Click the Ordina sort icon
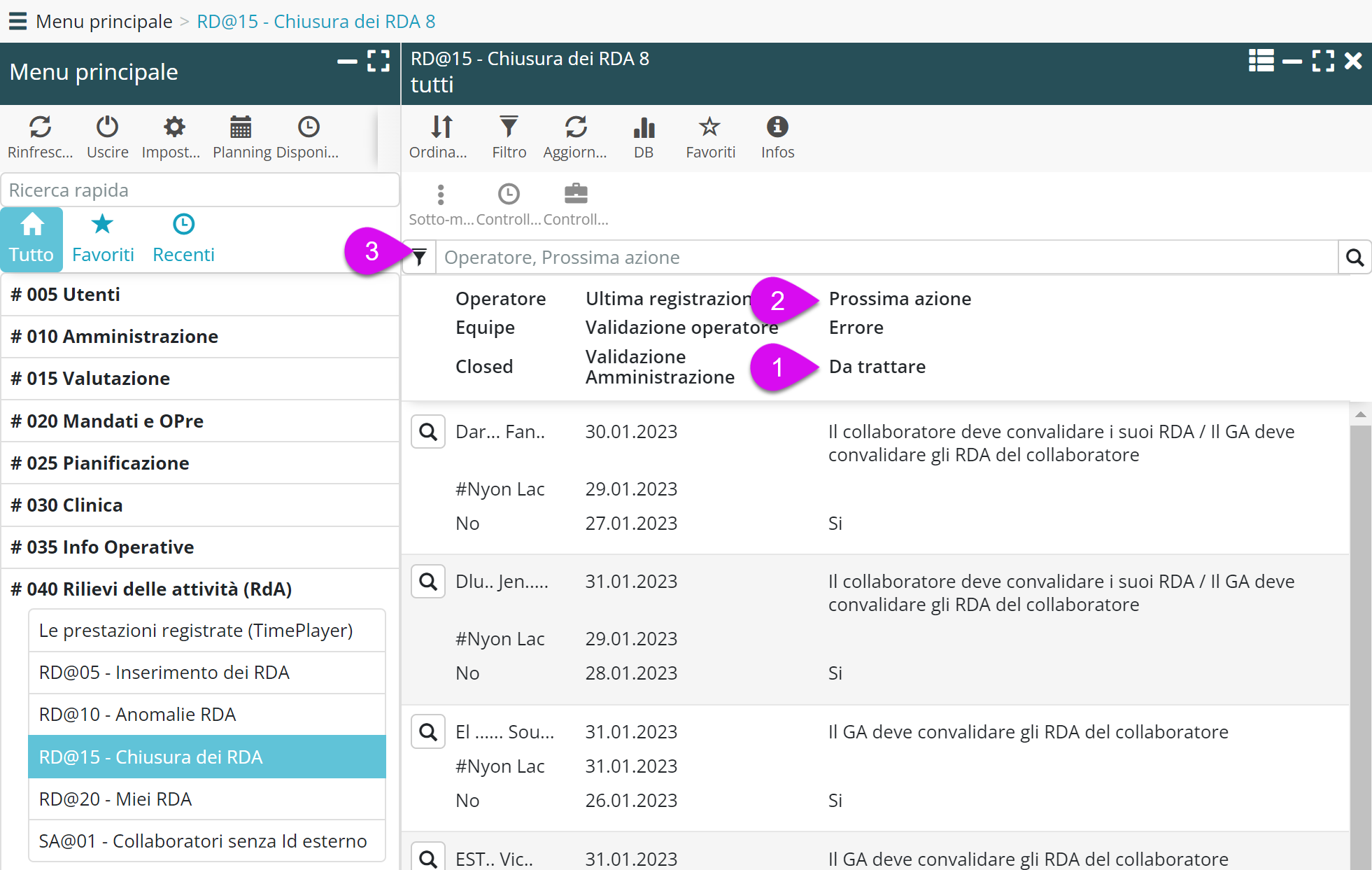The height and width of the screenshot is (870, 1372). click(x=440, y=127)
